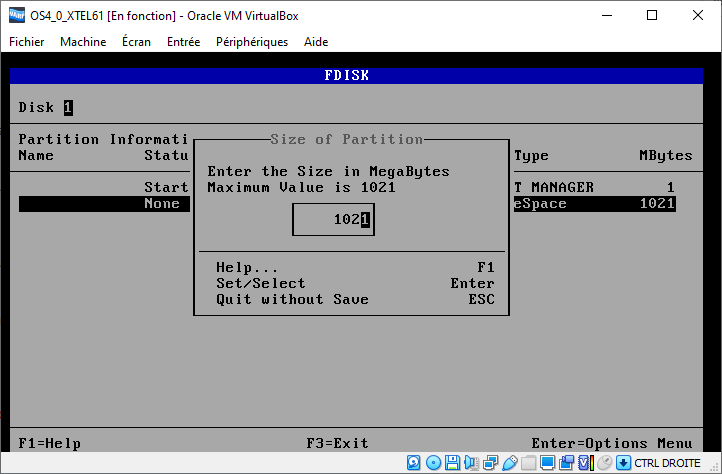Click the optical drive status icon
The width and height of the screenshot is (722, 474).
point(433,463)
